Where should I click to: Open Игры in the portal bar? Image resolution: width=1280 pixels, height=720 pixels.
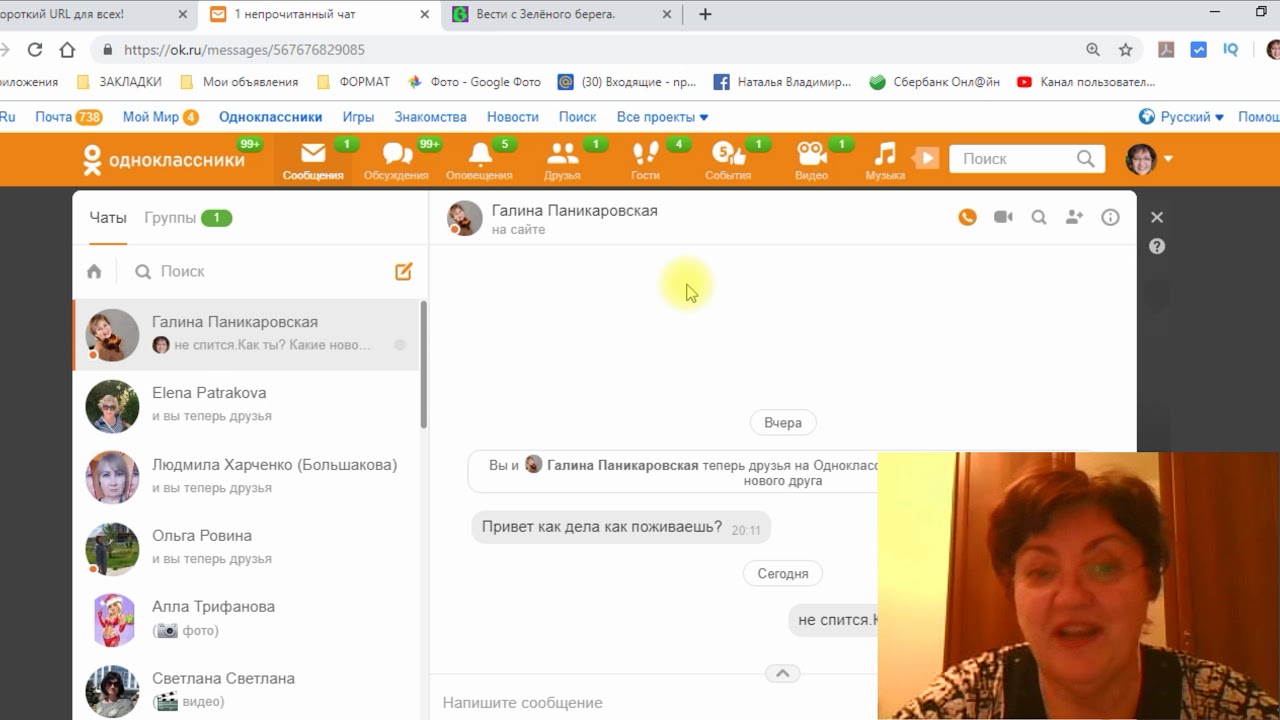tap(358, 117)
